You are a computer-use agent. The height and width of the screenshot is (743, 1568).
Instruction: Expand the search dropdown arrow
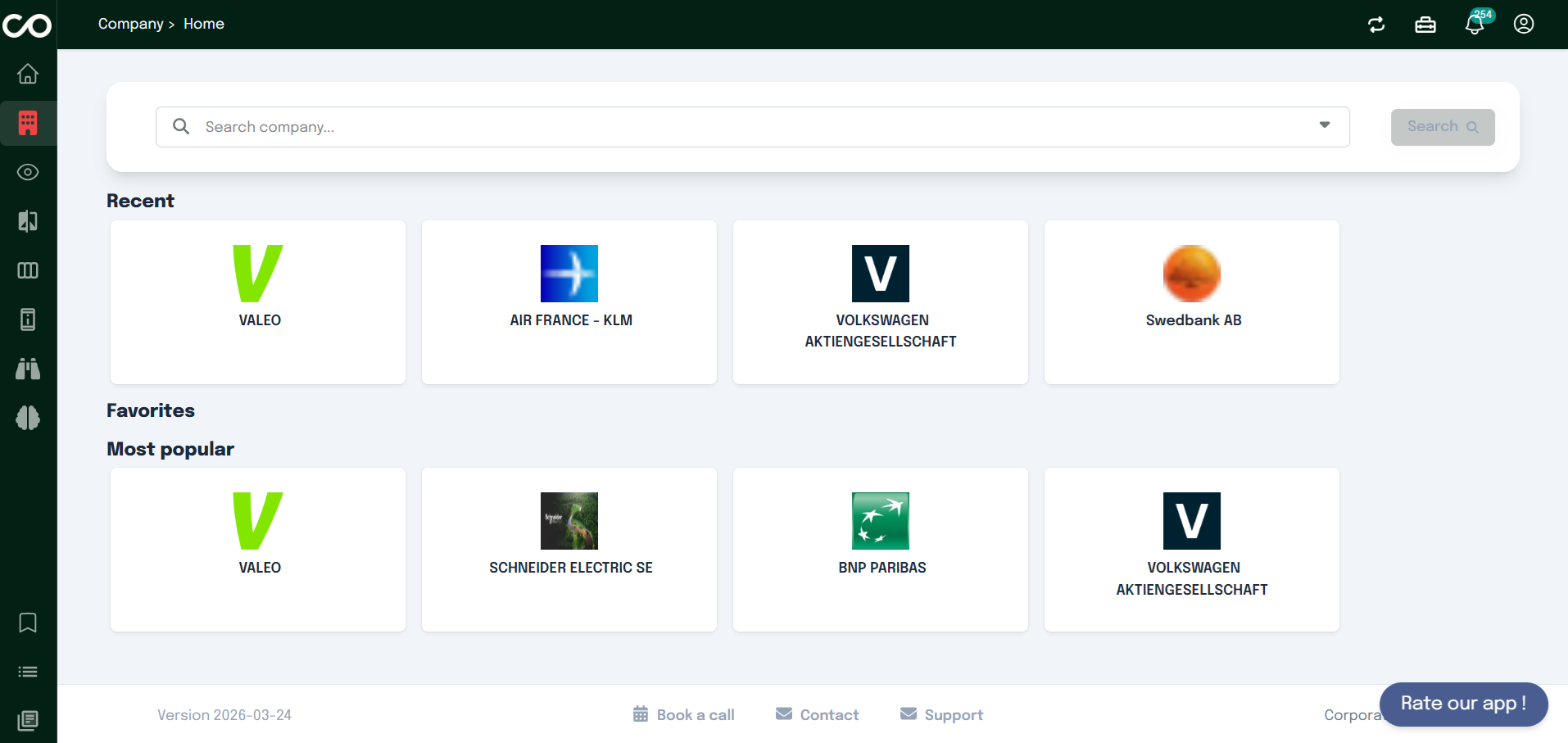pyautogui.click(x=1324, y=125)
